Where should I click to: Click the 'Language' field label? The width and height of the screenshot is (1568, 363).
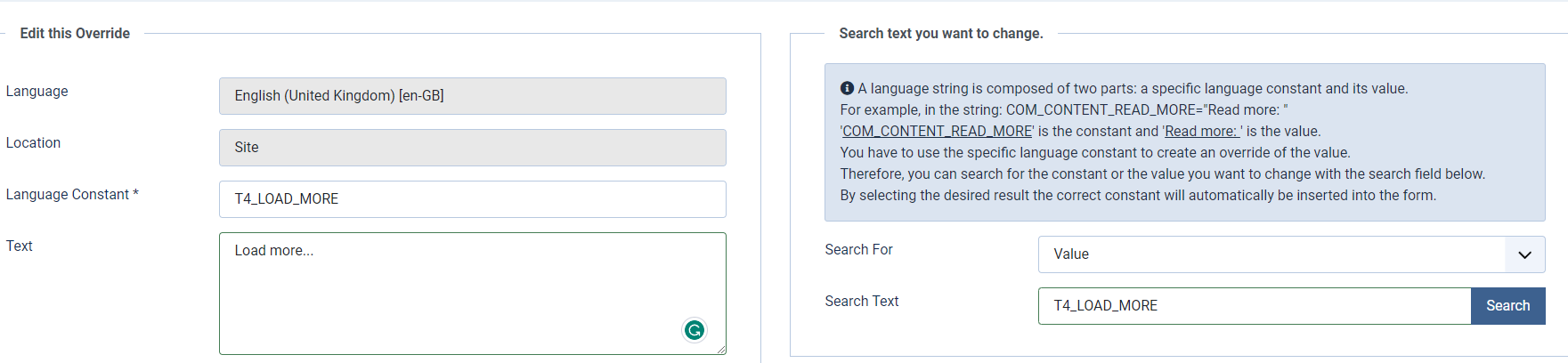(x=37, y=92)
